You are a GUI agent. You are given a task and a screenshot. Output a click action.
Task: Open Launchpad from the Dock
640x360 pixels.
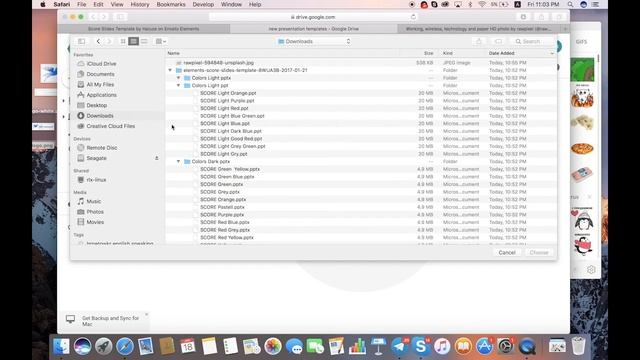[104, 347]
